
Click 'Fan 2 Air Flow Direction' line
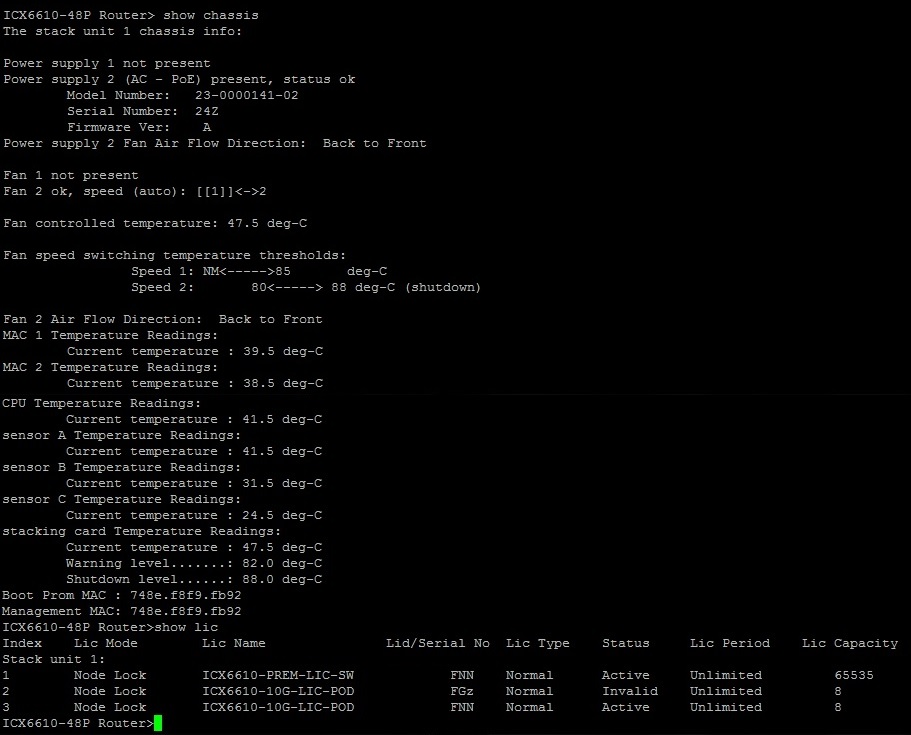pyautogui.click(x=163, y=320)
